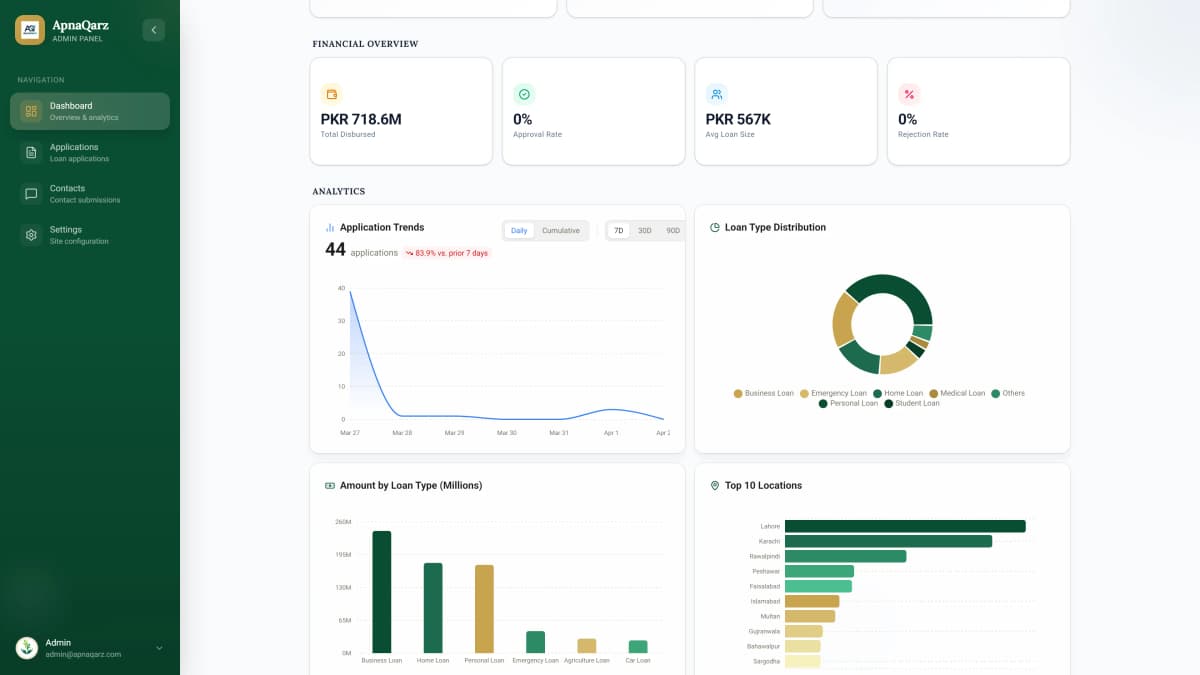1200x675 pixels.
Task: Click the 83.9% vs. prior 7 days badge
Action: [447, 253]
